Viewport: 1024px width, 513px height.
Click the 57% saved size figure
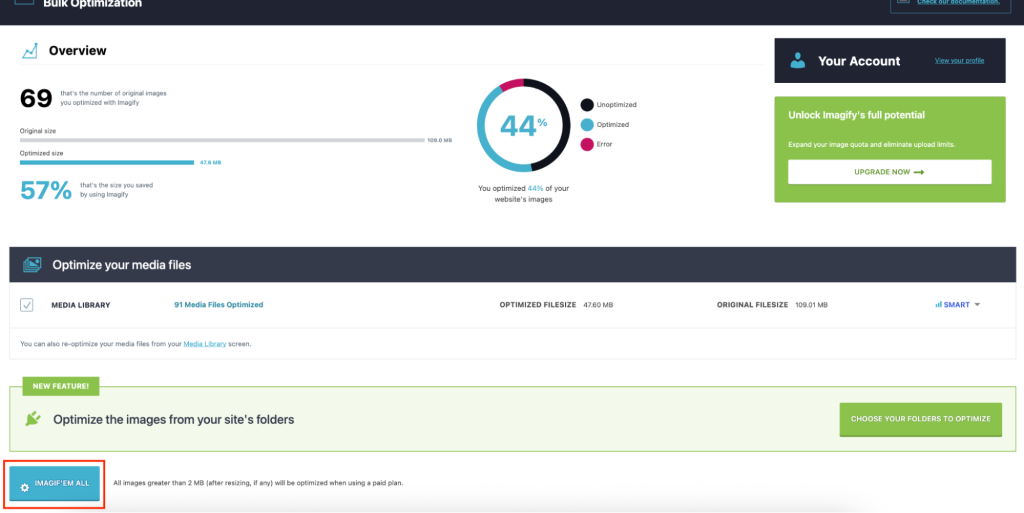[x=46, y=190]
